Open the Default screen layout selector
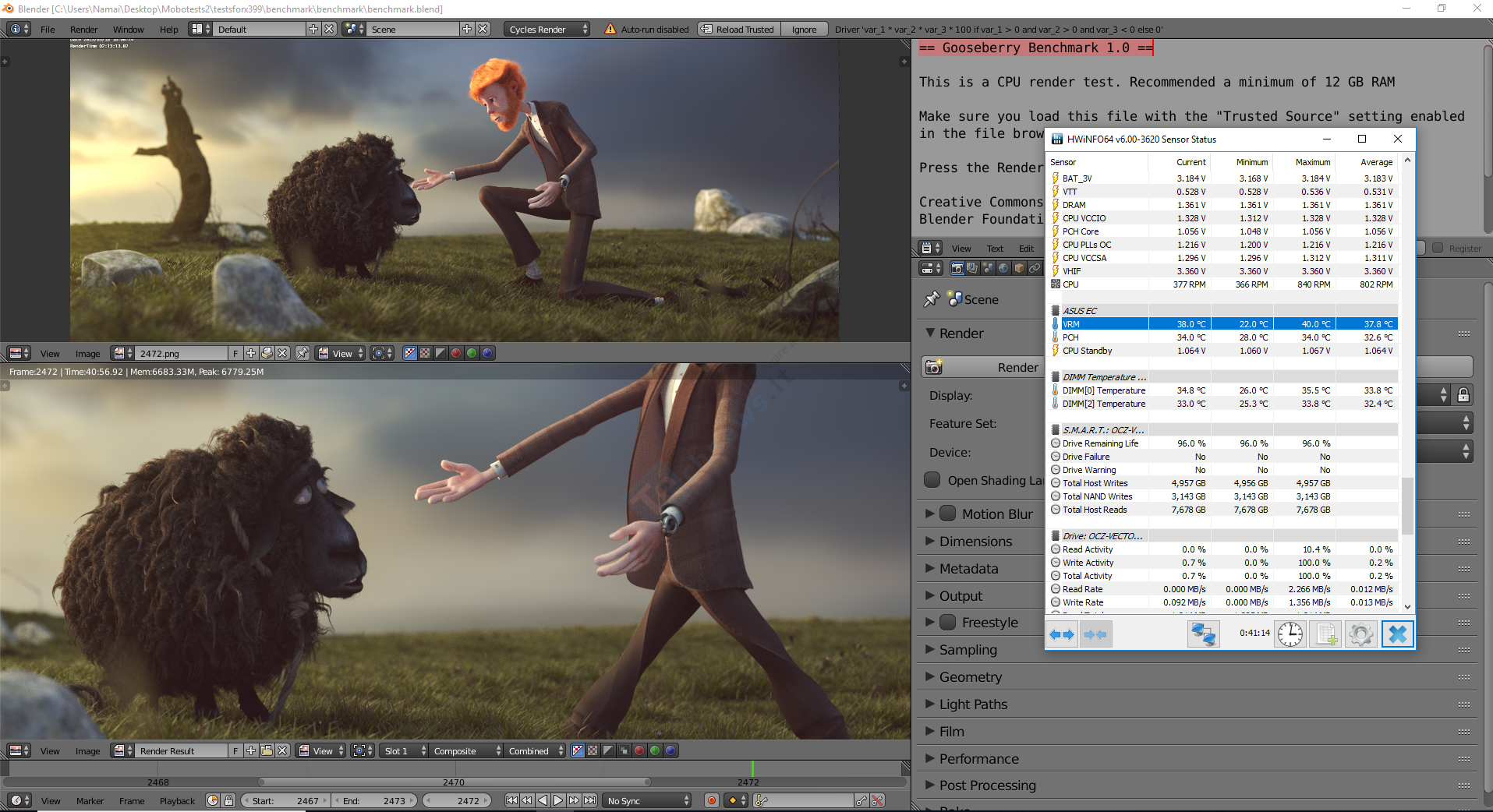Screen dimensions: 1493x812 point(200,29)
